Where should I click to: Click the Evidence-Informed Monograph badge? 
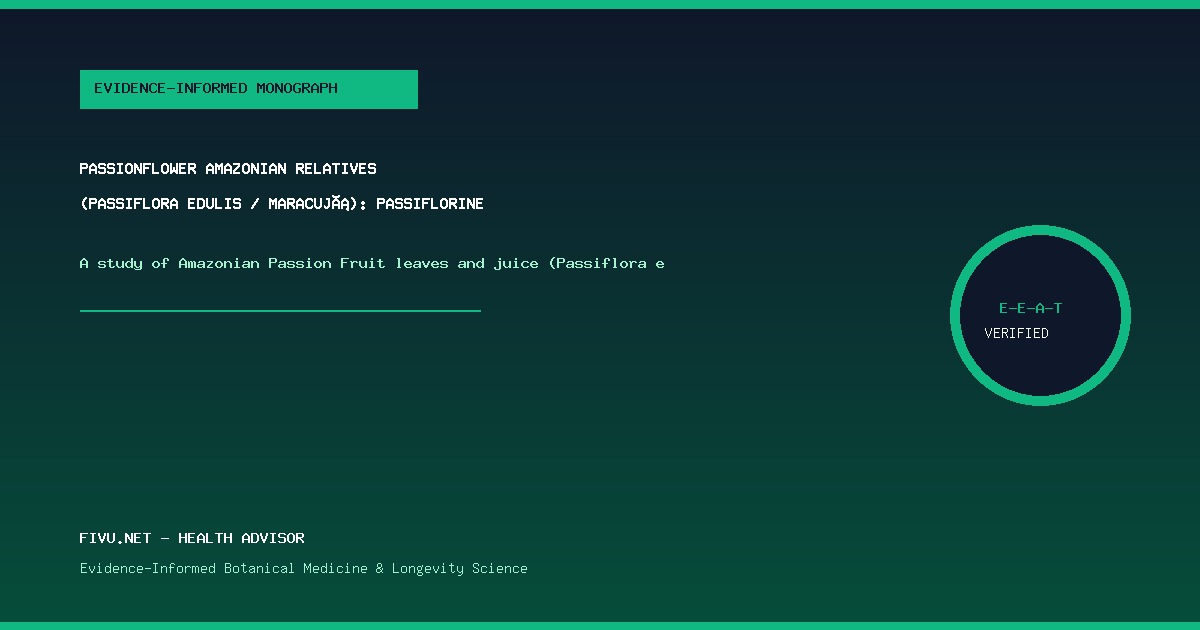[249, 89]
